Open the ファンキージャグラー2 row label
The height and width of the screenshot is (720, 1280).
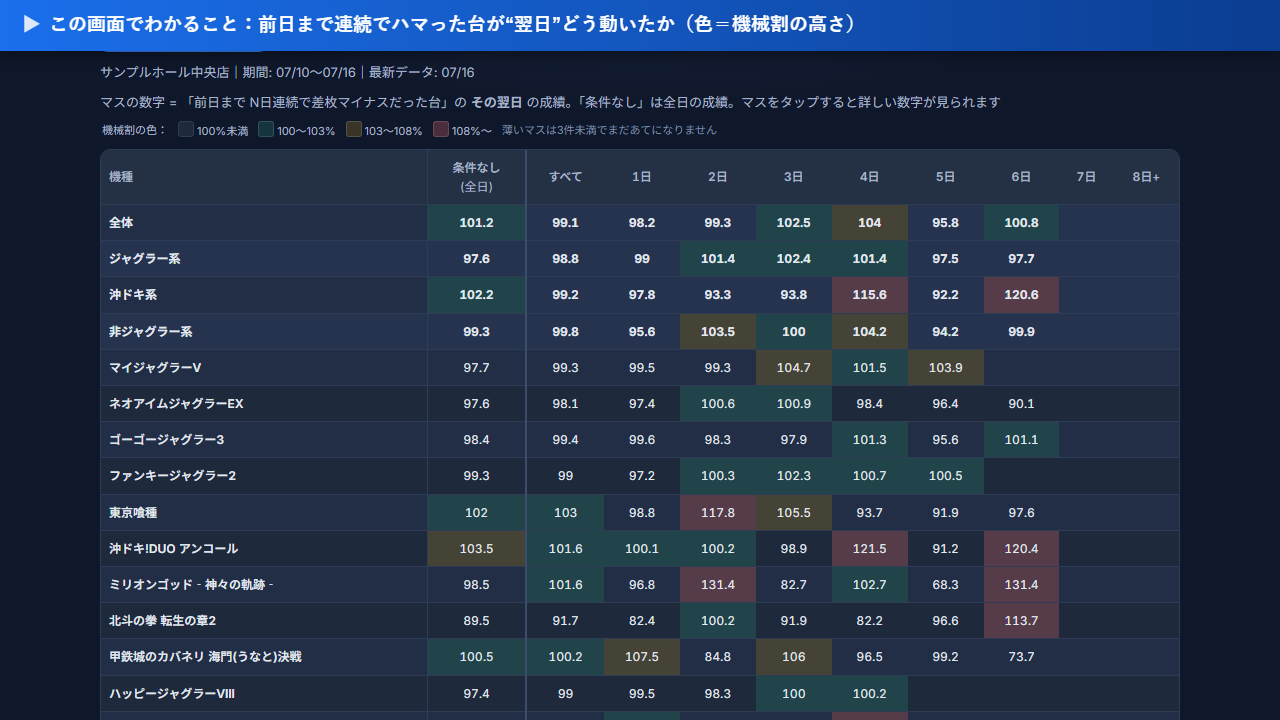264,476
